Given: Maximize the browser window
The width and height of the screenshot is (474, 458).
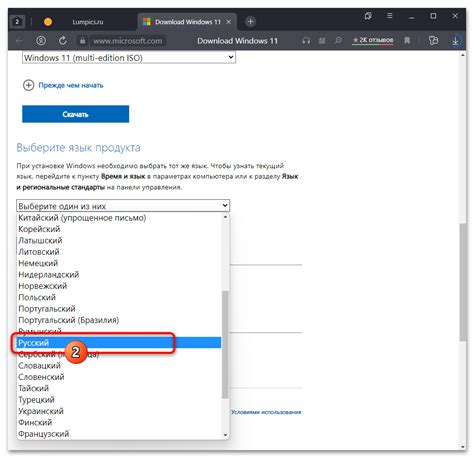Looking at the screenshot, I should [x=433, y=16].
